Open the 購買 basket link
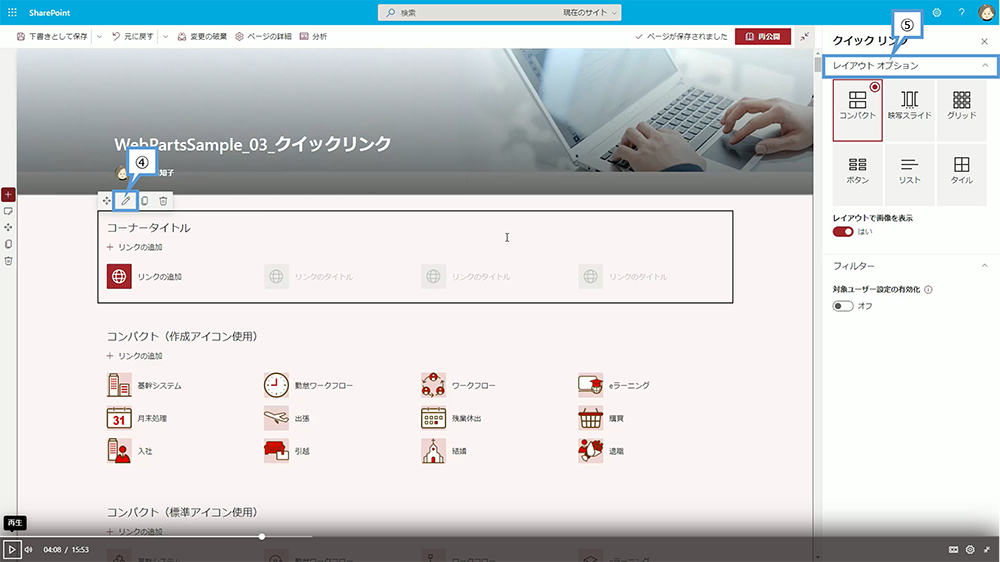1000x562 pixels. click(601, 418)
